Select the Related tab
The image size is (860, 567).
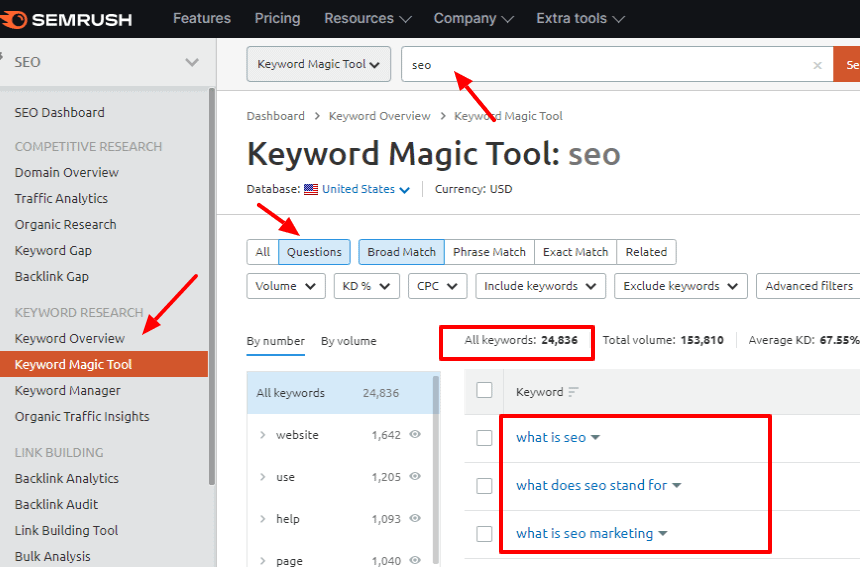[646, 252]
